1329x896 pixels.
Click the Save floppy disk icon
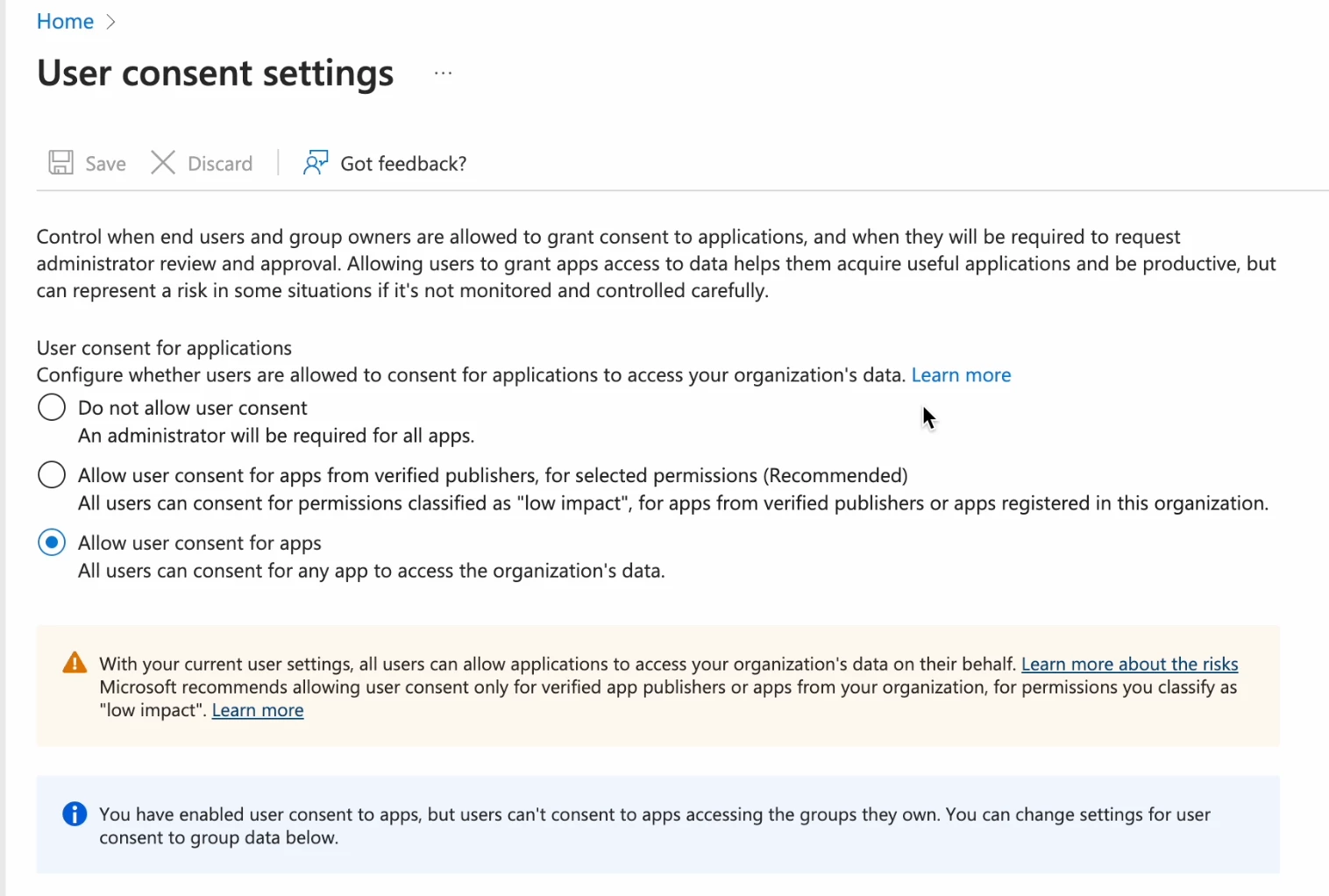[60, 162]
